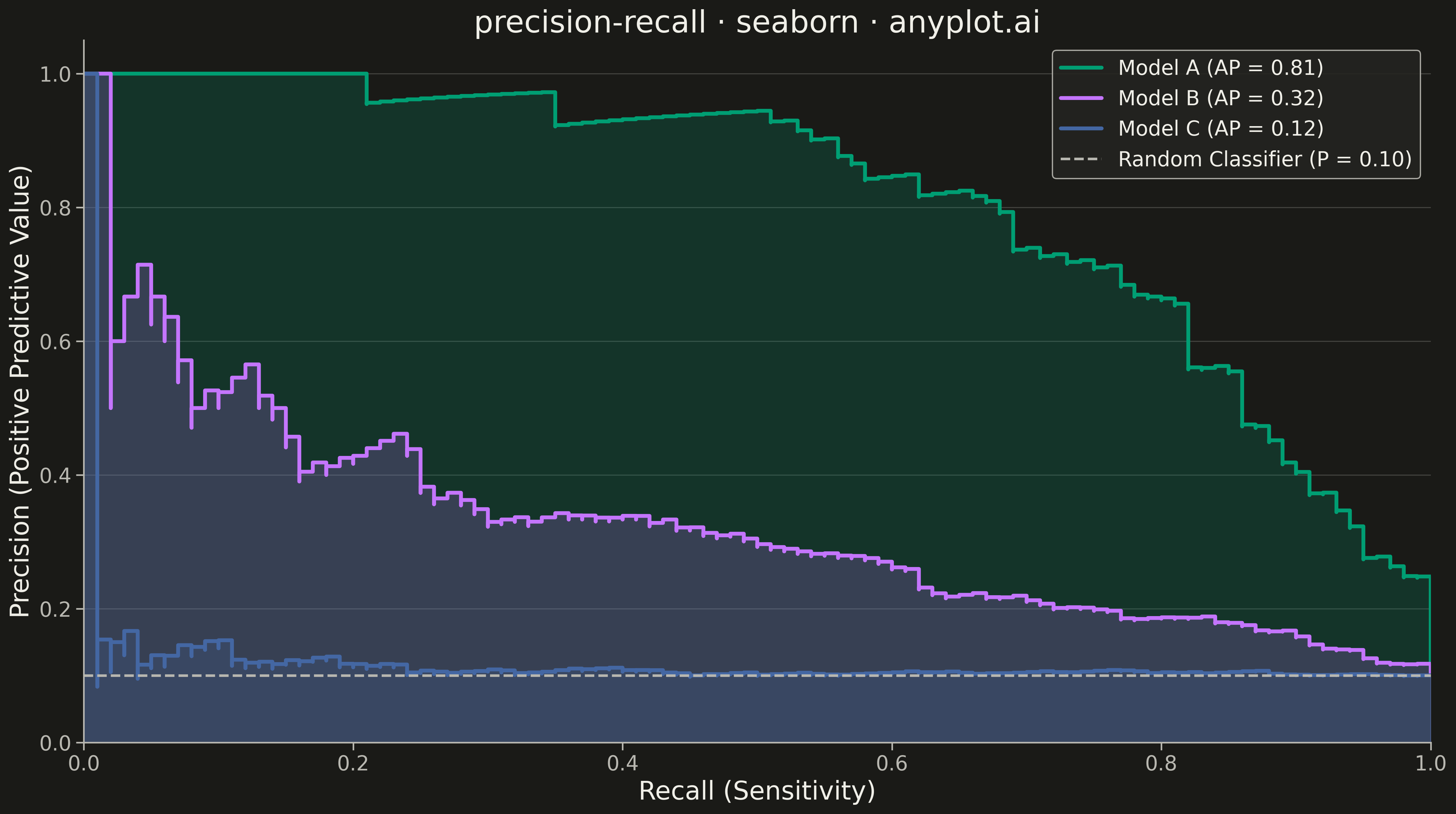
Task: Click the dashed Random Classifier legend marker
Action: pyautogui.click(x=1081, y=160)
